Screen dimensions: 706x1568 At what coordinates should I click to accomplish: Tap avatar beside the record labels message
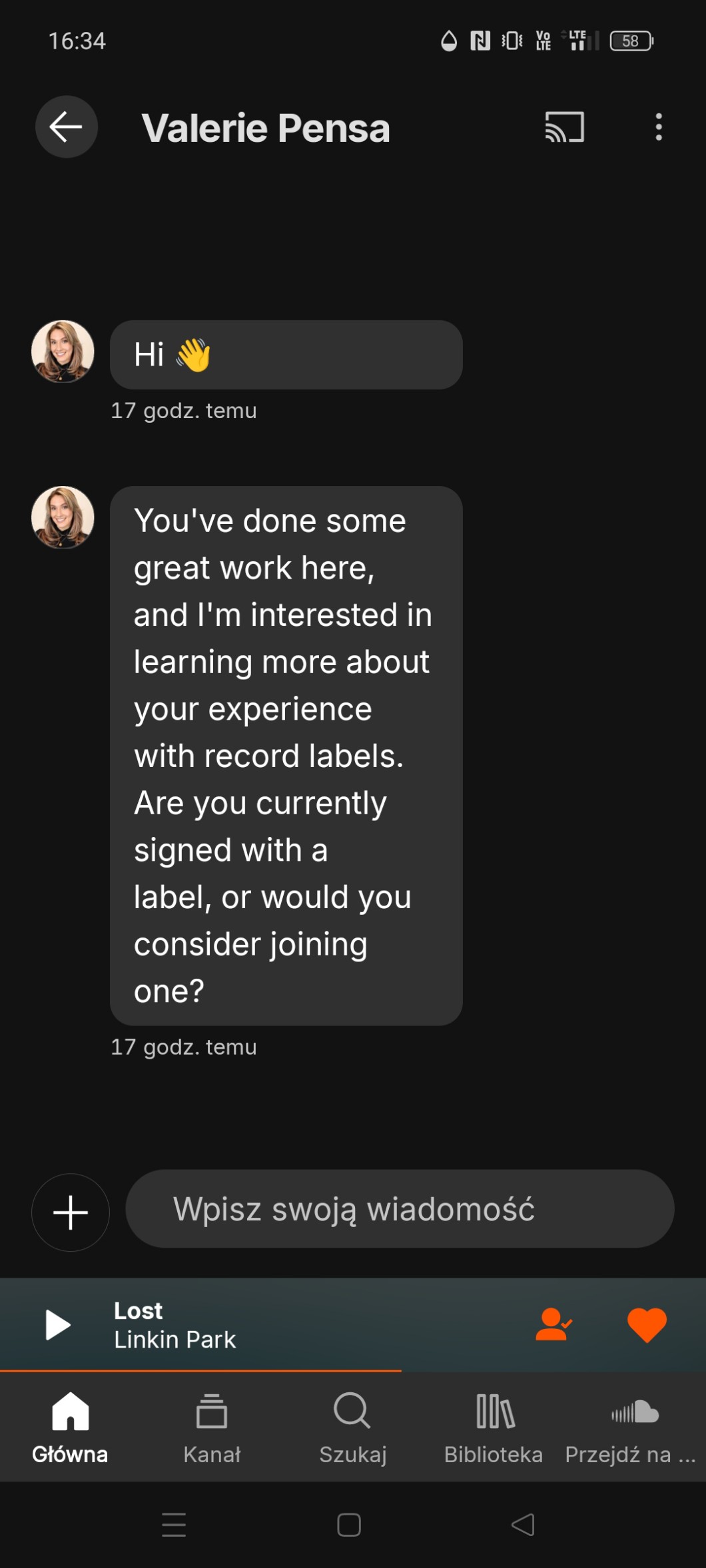(x=63, y=517)
